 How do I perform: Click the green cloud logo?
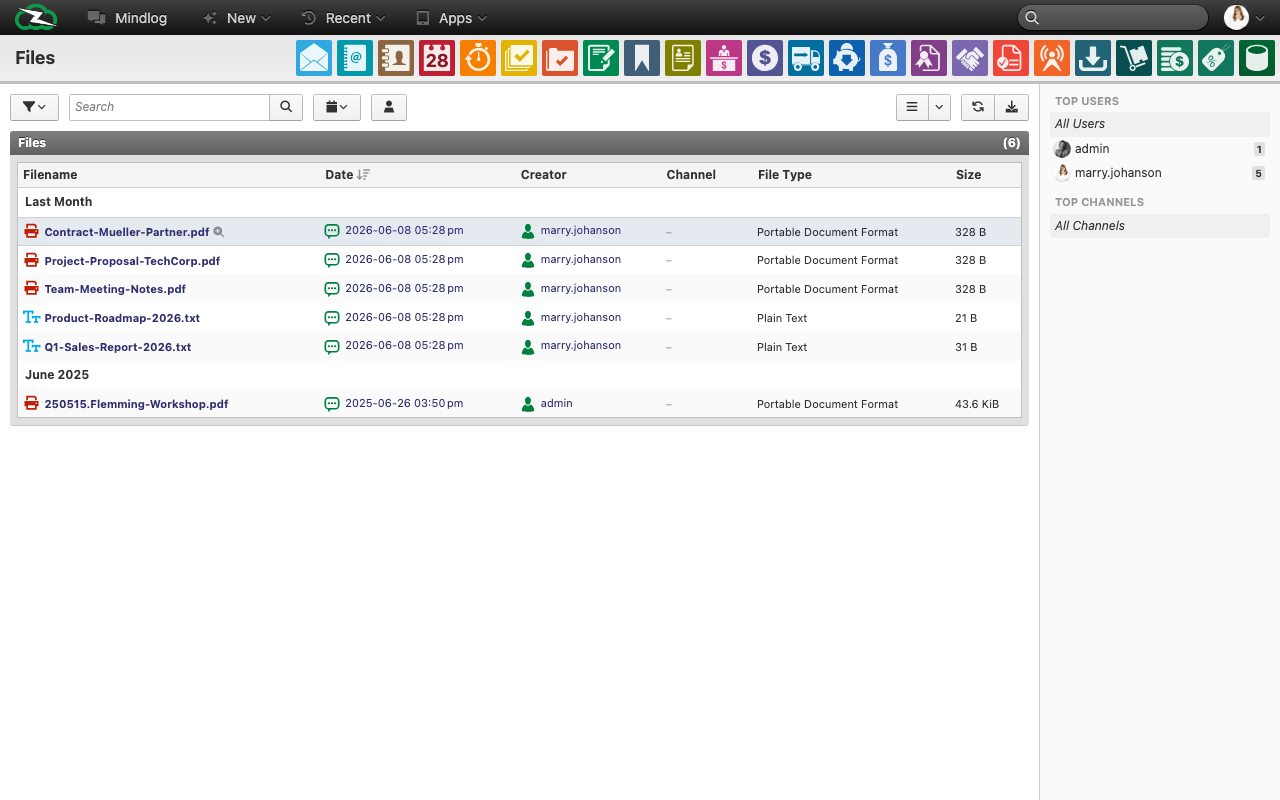click(x=36, y=18)
